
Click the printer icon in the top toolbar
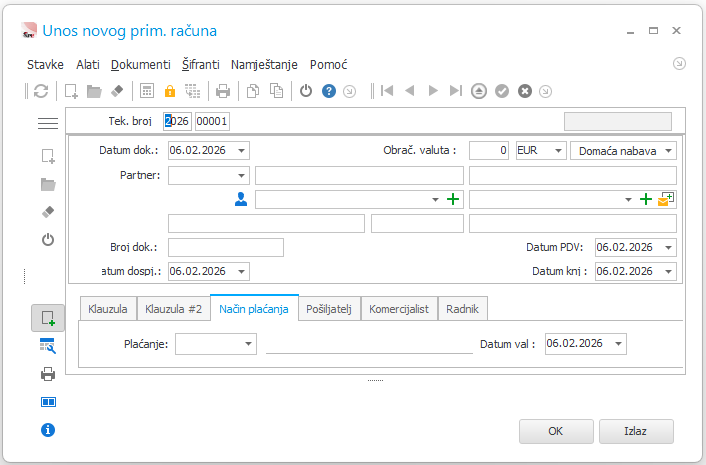(x=223, y=91)
